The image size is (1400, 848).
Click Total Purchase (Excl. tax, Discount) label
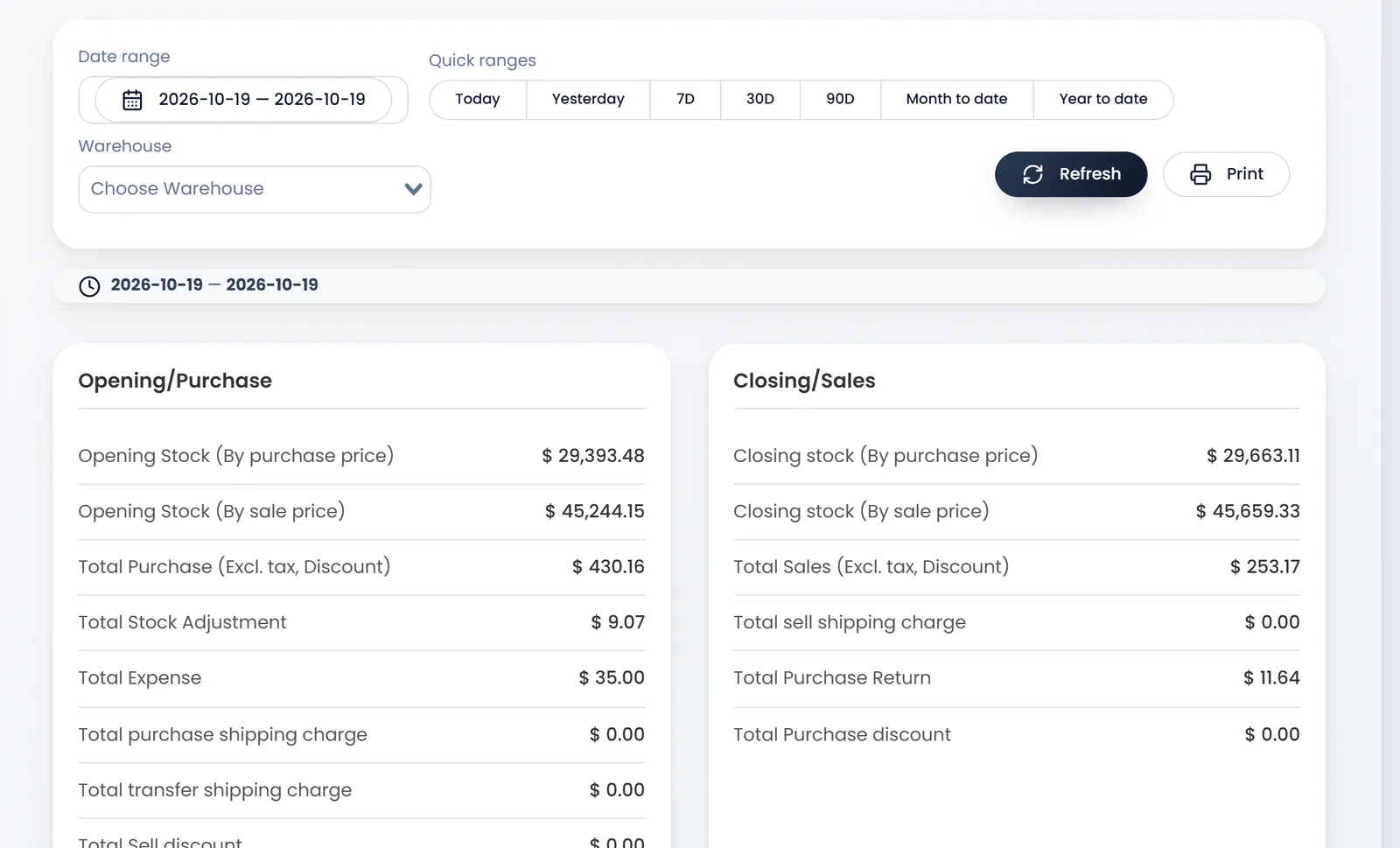tap(234, 567)
